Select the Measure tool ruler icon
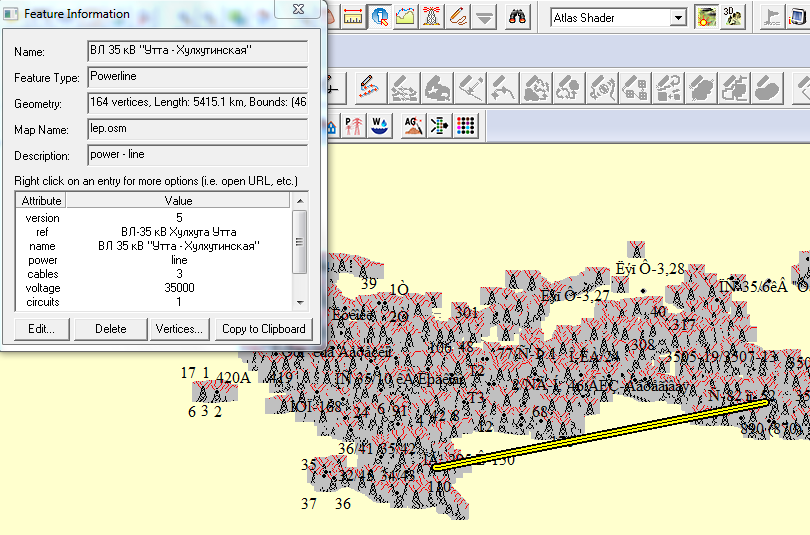810x535 pixels. 353,16
